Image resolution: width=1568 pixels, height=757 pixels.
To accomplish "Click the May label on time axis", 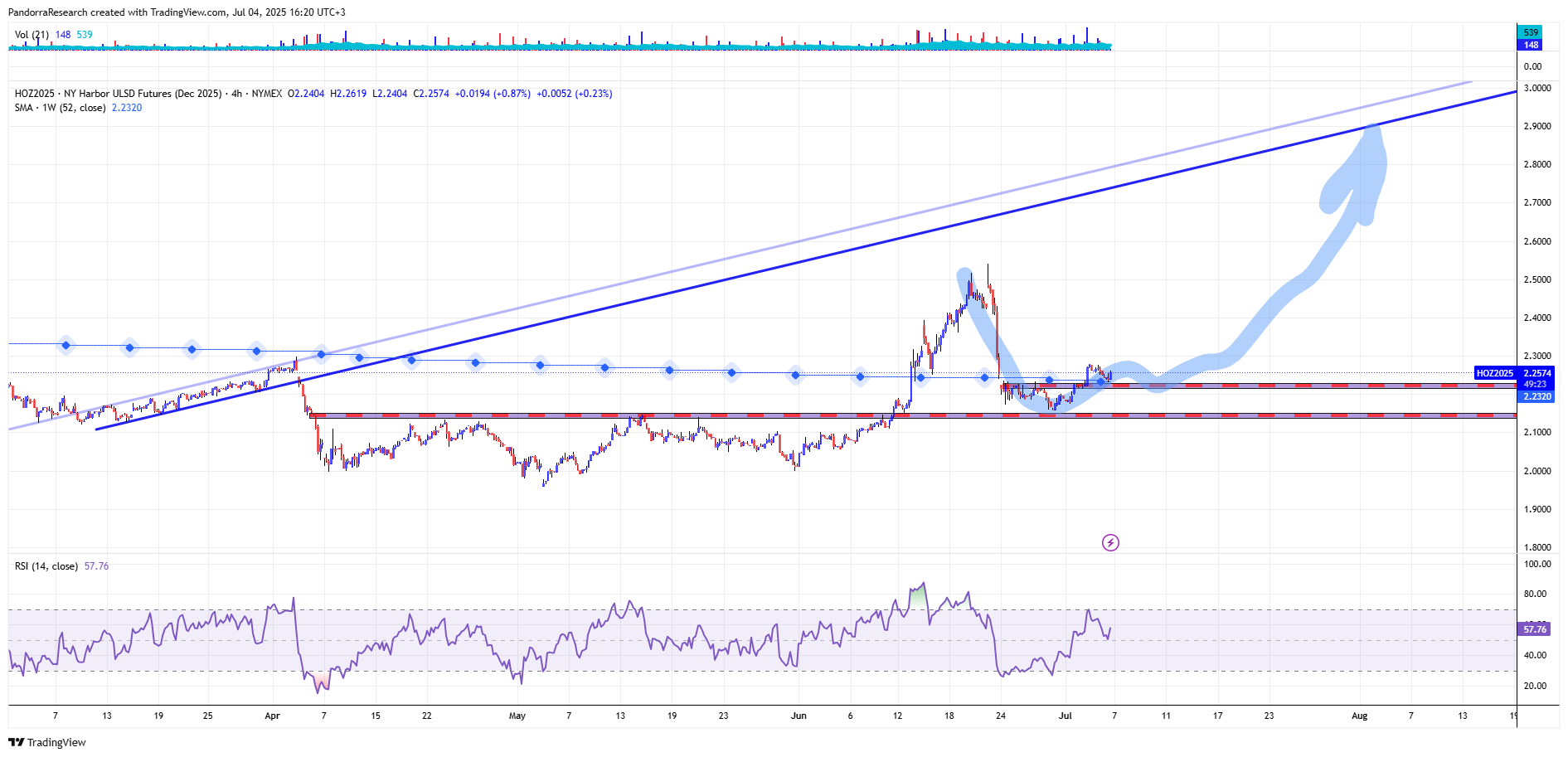I will (517, 716).
